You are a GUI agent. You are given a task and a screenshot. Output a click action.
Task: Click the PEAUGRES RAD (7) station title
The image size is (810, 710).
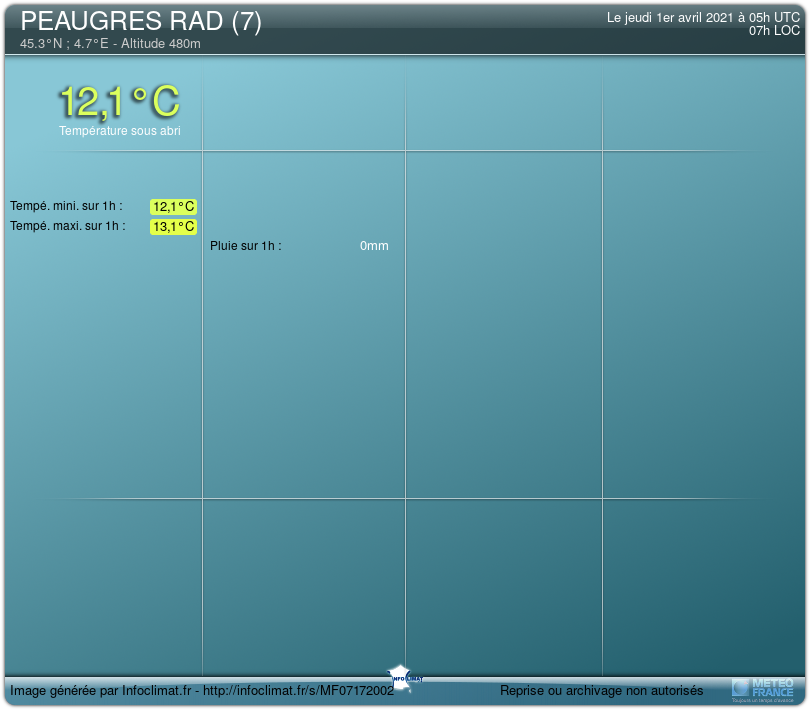click(140, 23)
